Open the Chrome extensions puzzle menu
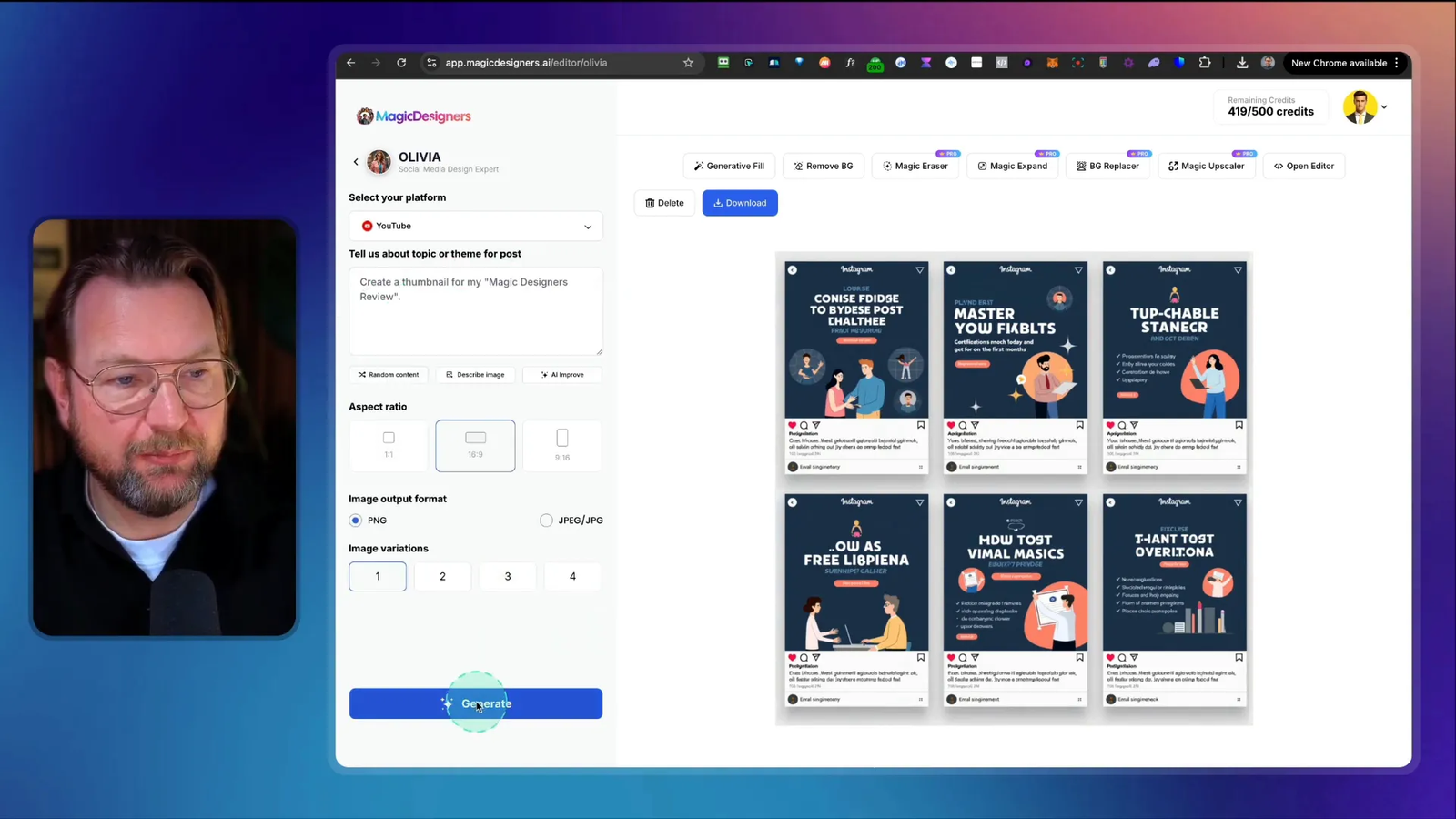 tap(1205, 63)
